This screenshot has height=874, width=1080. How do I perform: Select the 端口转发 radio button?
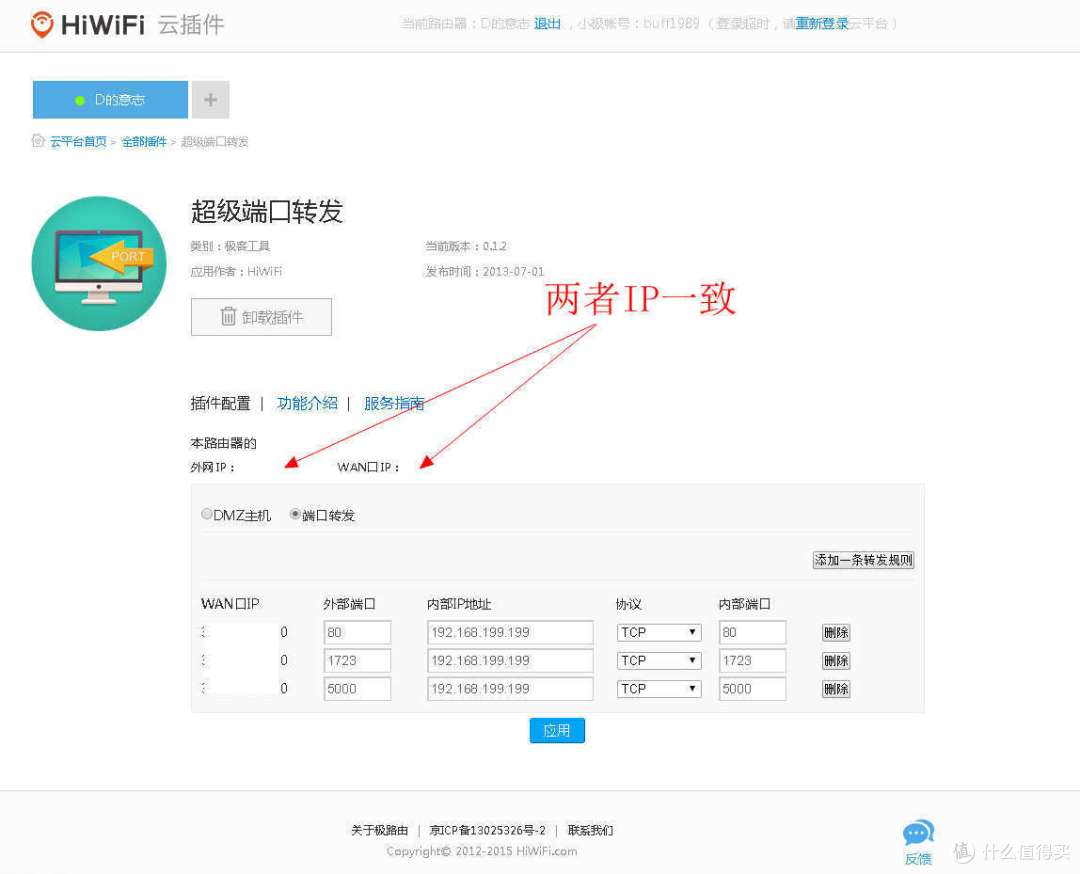coord(295,514)
